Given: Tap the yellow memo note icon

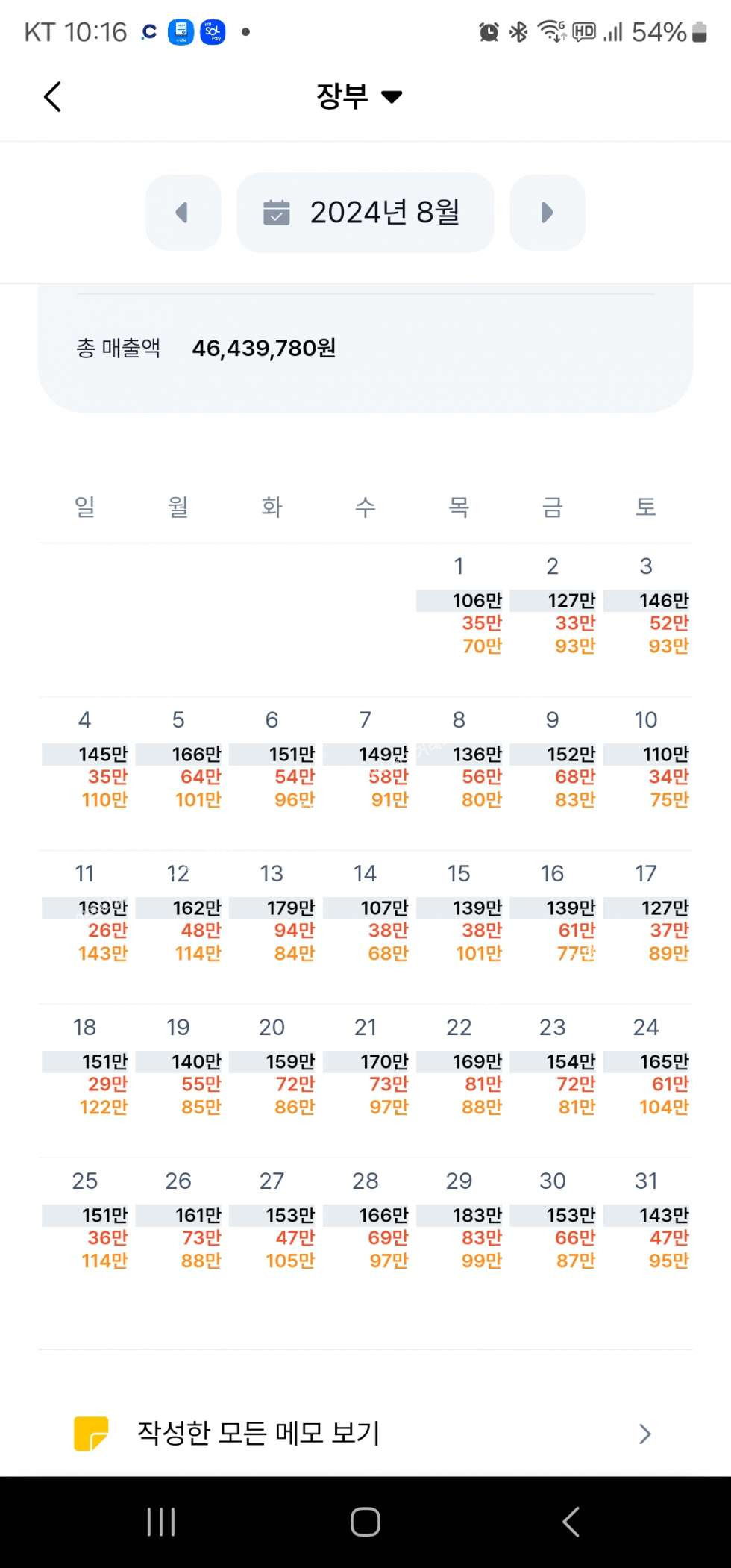Looking at the screenshot, I should (91, 1433).
